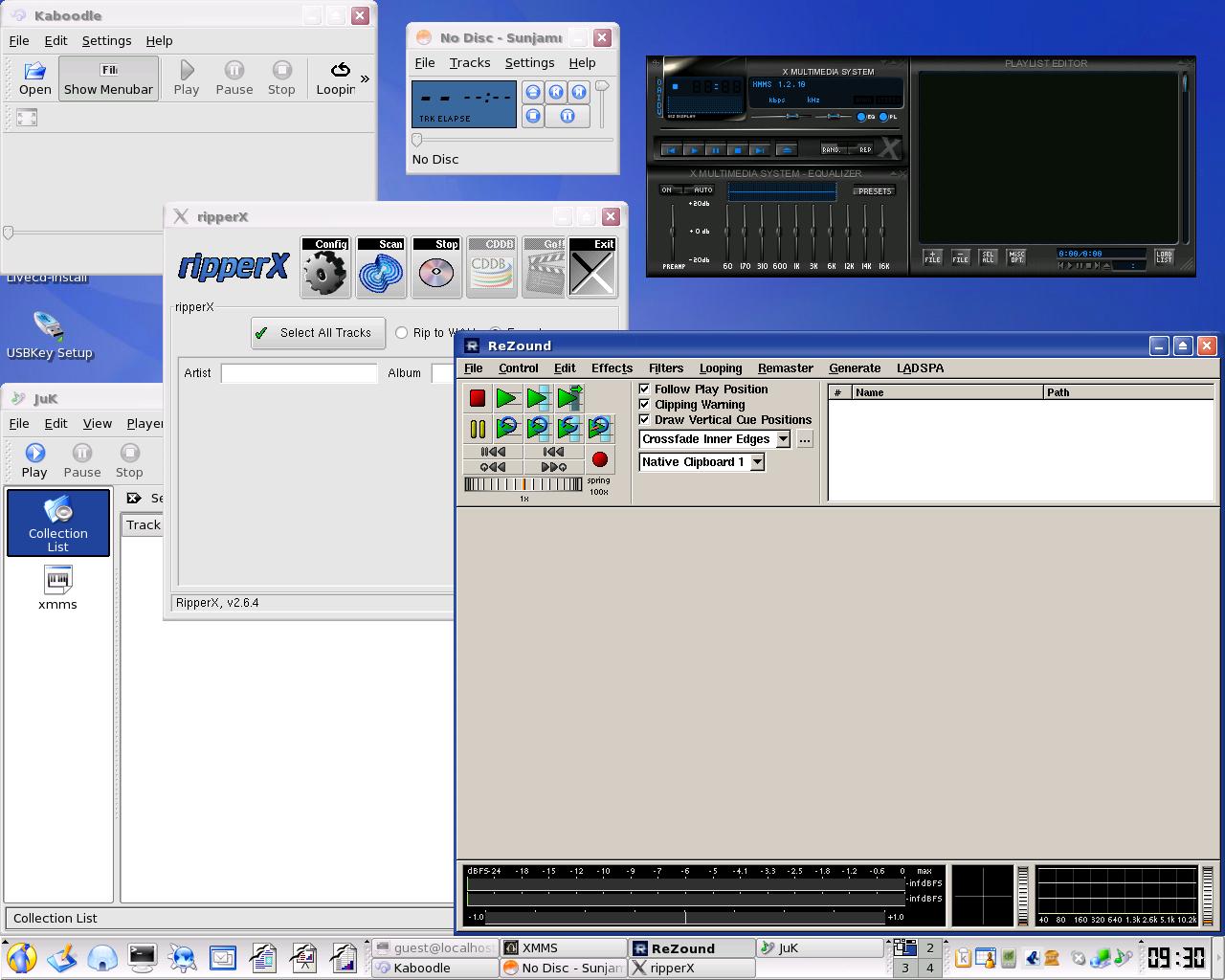Viewport: 1225px width, 980px height.
Task: Select the Rip to WAV radio button
Action: point(401,333)
